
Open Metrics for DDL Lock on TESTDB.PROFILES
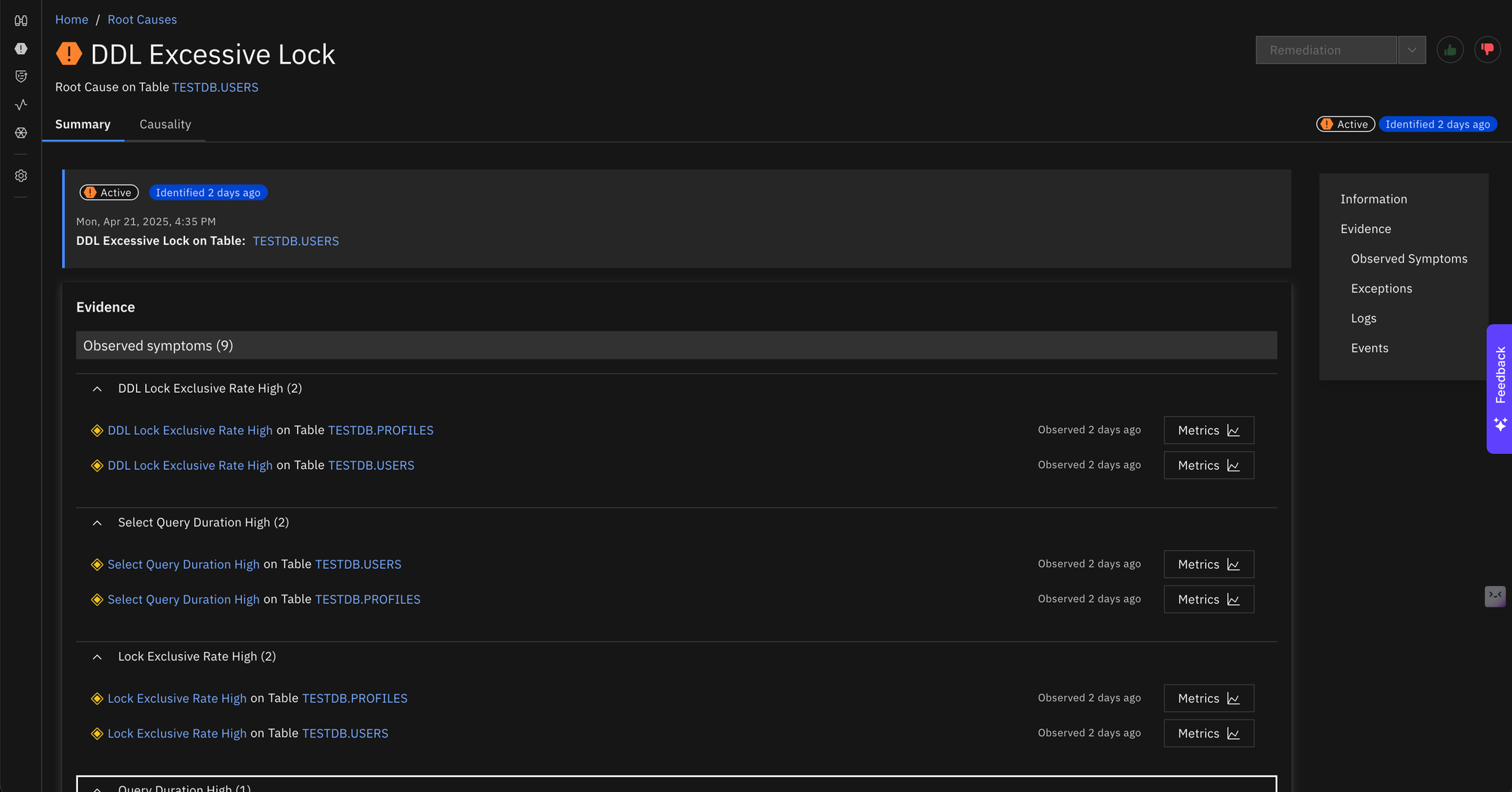click(x=1208, y=430)
